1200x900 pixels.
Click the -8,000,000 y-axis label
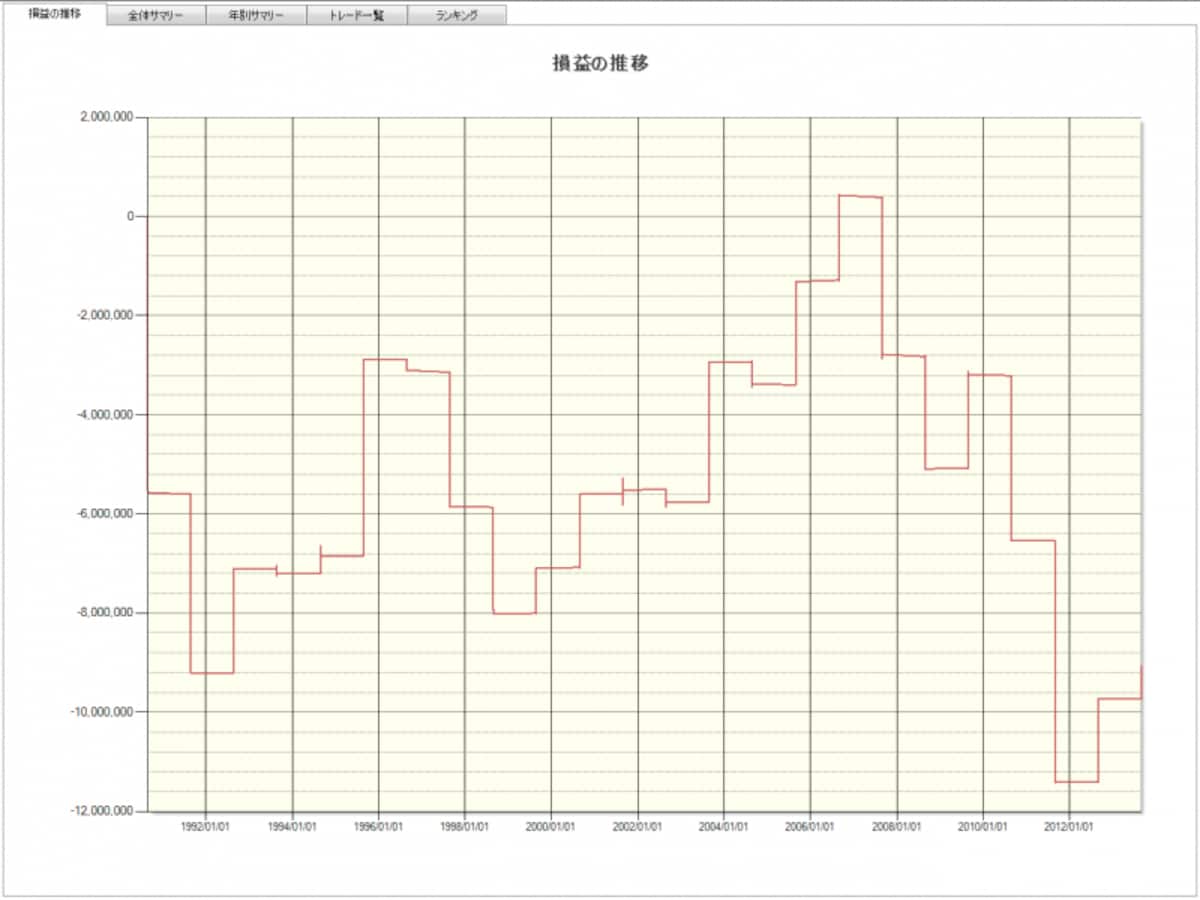[105, 613]
